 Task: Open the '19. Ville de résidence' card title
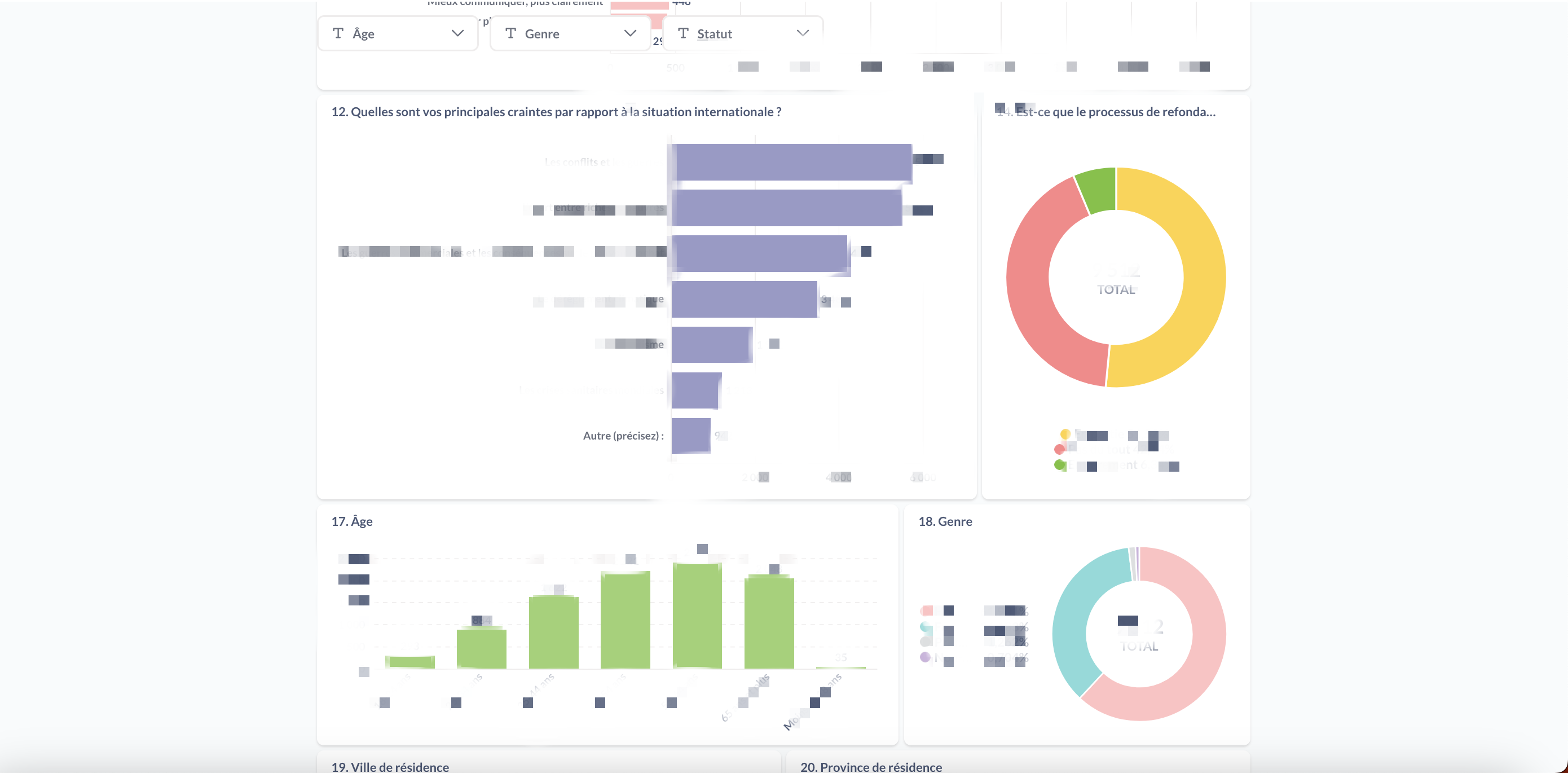point(390,766)
